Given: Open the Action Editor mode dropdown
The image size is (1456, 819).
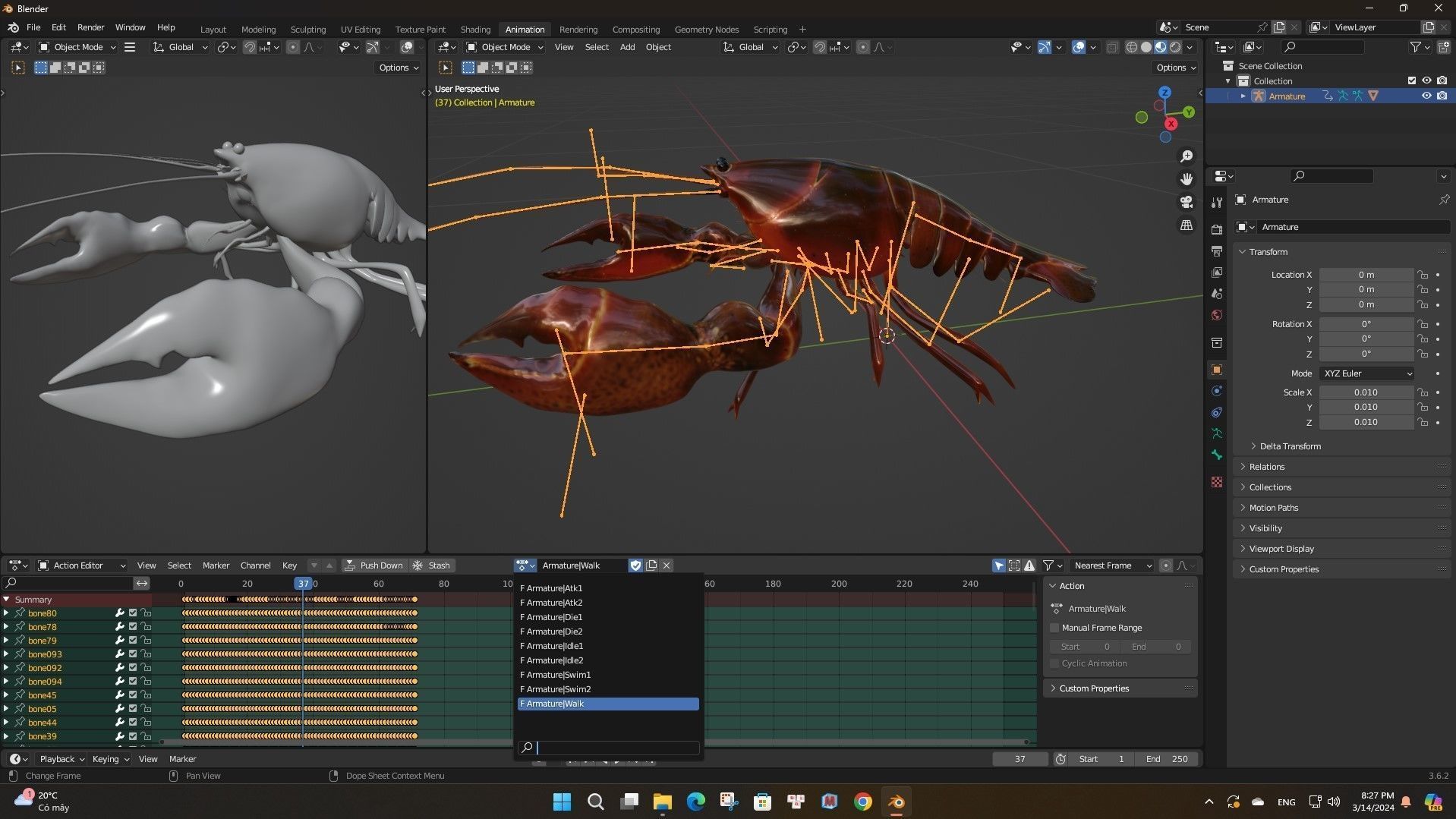Looking at the screenshot, I should tap(81, 565).
